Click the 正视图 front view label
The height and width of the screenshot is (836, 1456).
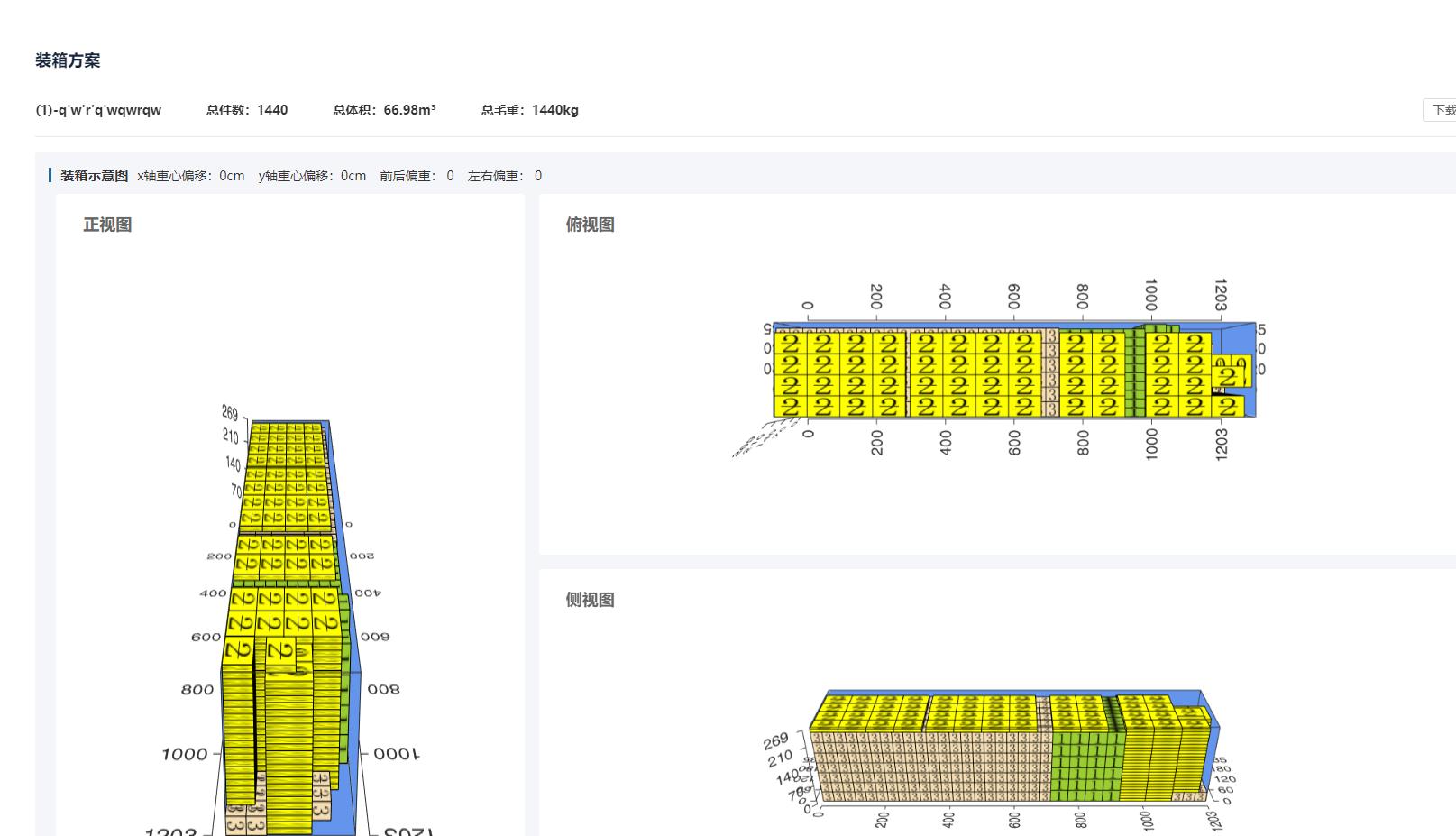pyautogui.click(x=106, y=225)
